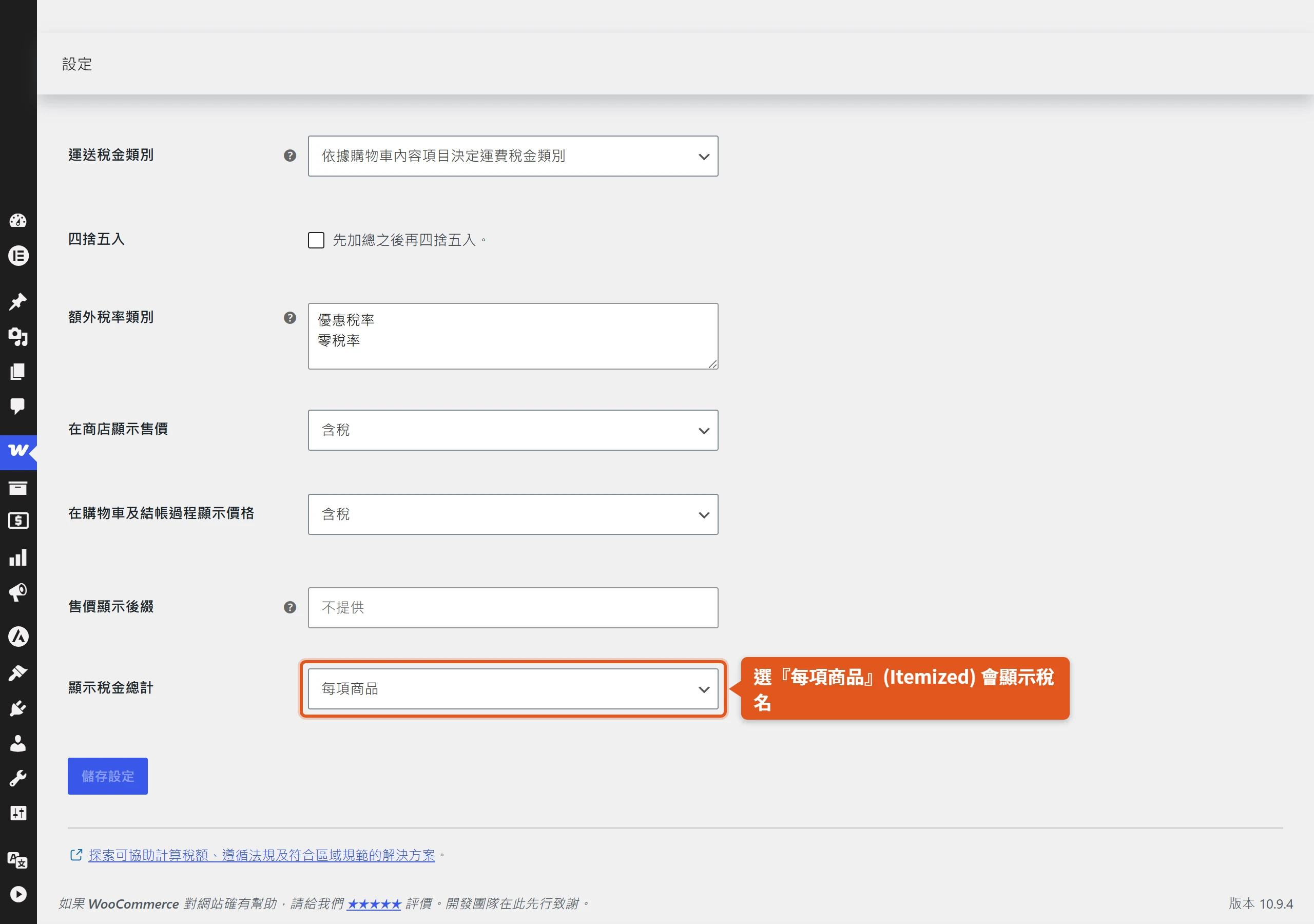1314x924 pixels.
Task: Open the Comments sidebar icon
Action: coord(18,407)
